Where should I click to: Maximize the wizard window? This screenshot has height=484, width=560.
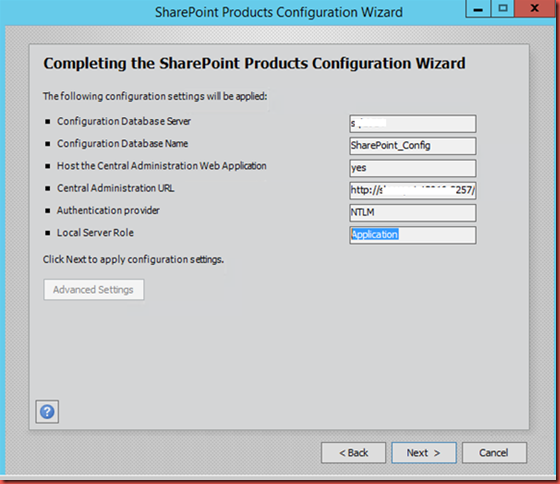pos(503,9)
